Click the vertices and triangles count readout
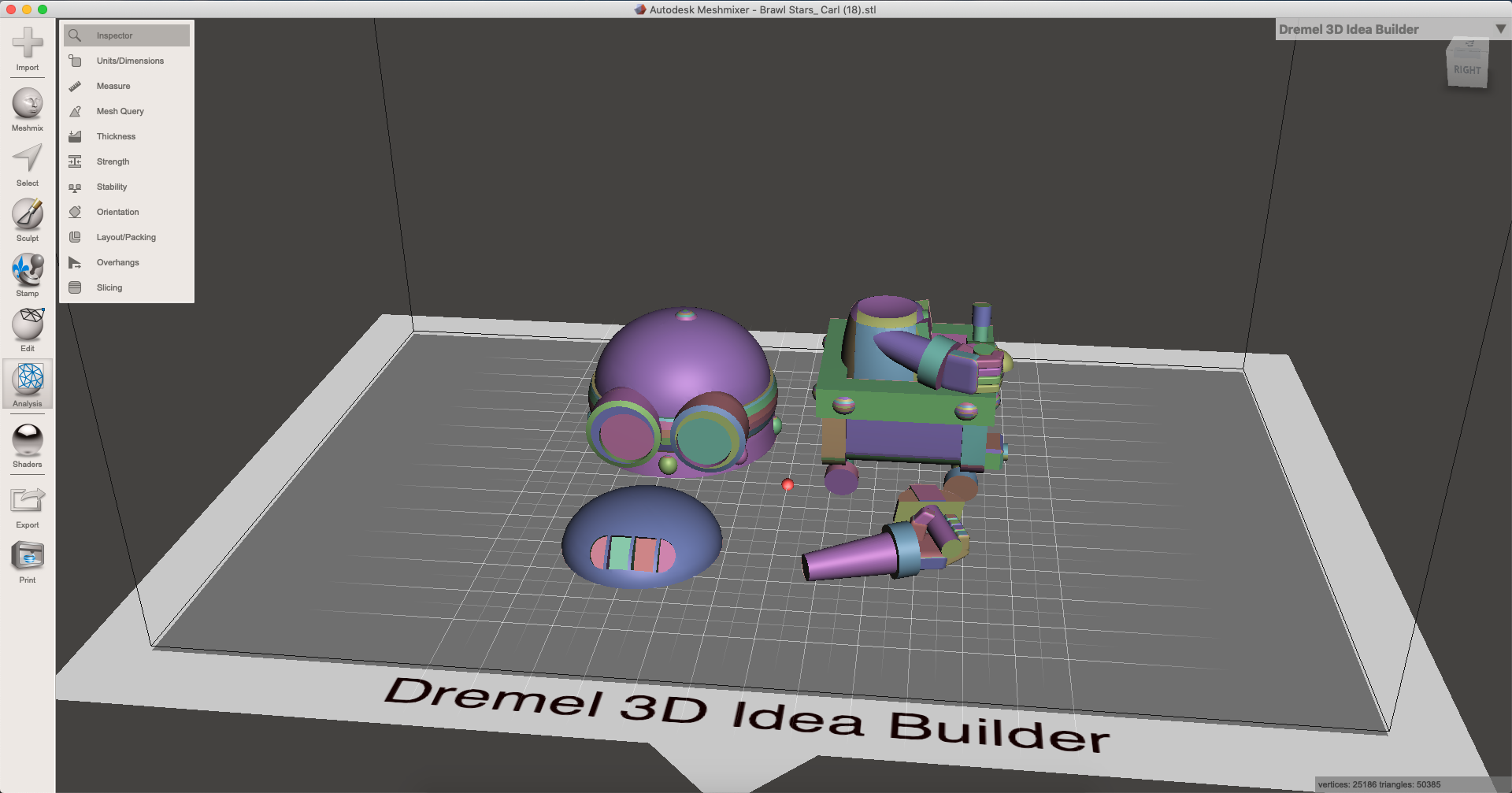1512x793 pixels. tap(1379, 784)
